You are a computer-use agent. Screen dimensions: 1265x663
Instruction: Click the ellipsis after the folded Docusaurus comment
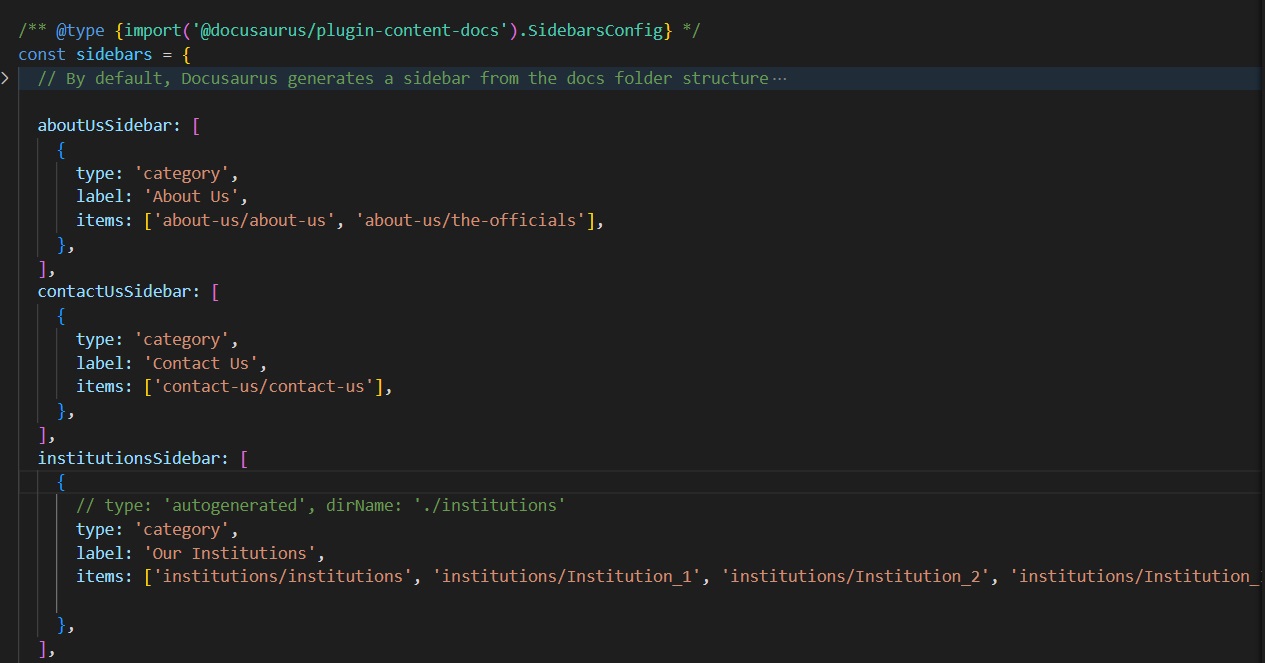pos(780,78)
